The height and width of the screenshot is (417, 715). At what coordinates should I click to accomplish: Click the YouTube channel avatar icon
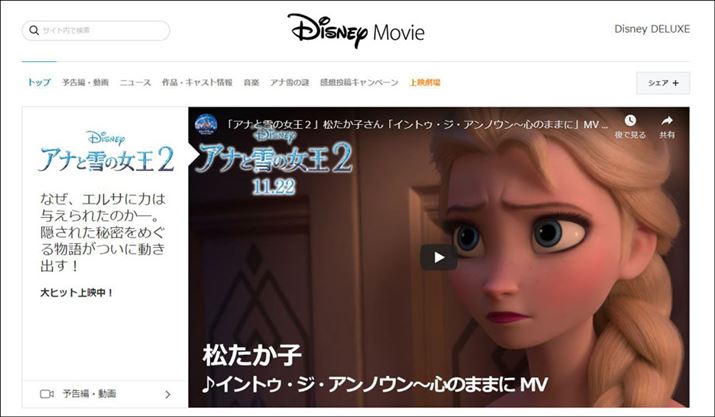pos(206,125)
